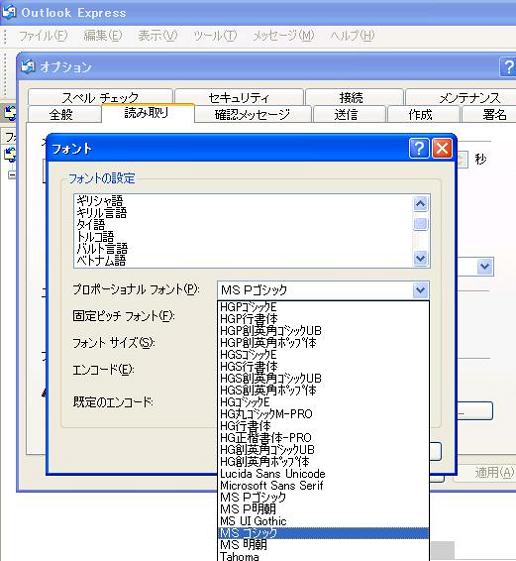Screen dimensions: 516x561
Task: Click the font dialog help question mark icon
Action: click(x=419, y=148)
